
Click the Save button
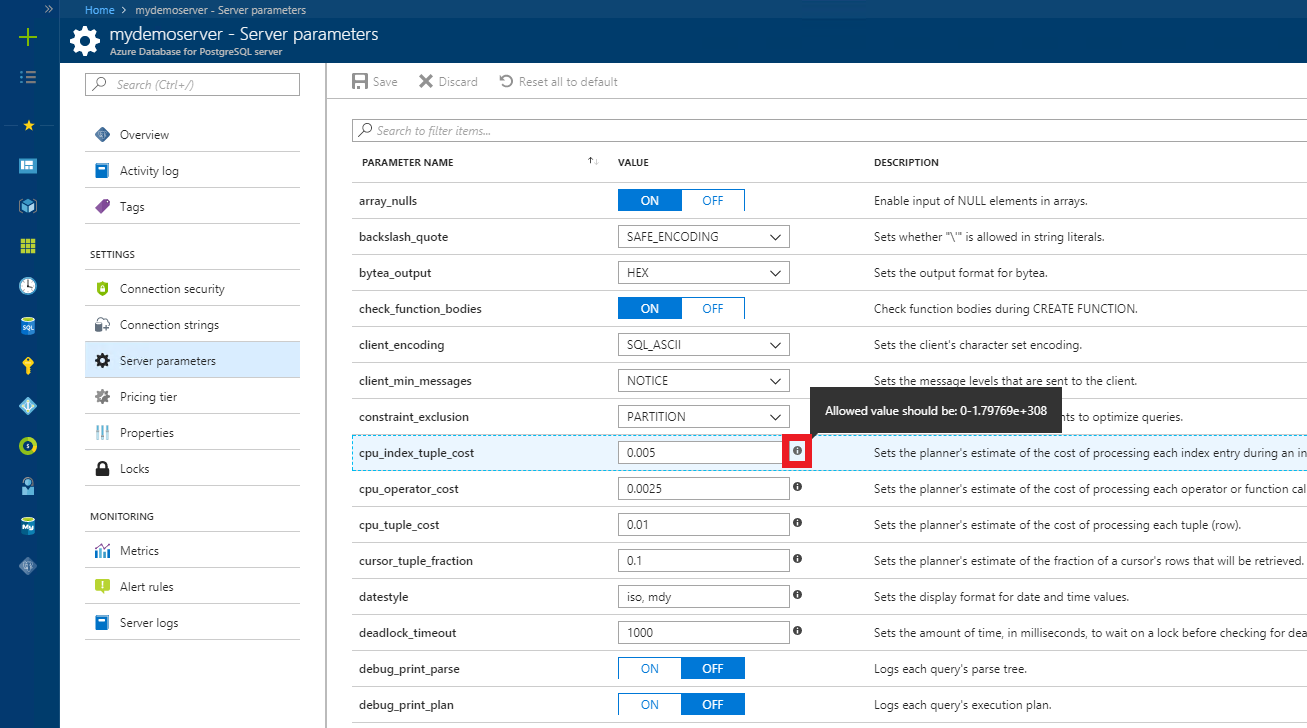[x=375, y=82]
